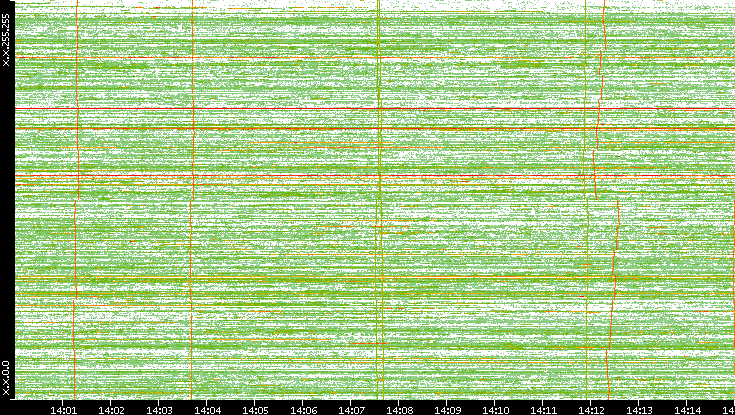Click the 14:03 time axis label
The image size is (735, 415).
pyautogui.click(x=159, y=410)
